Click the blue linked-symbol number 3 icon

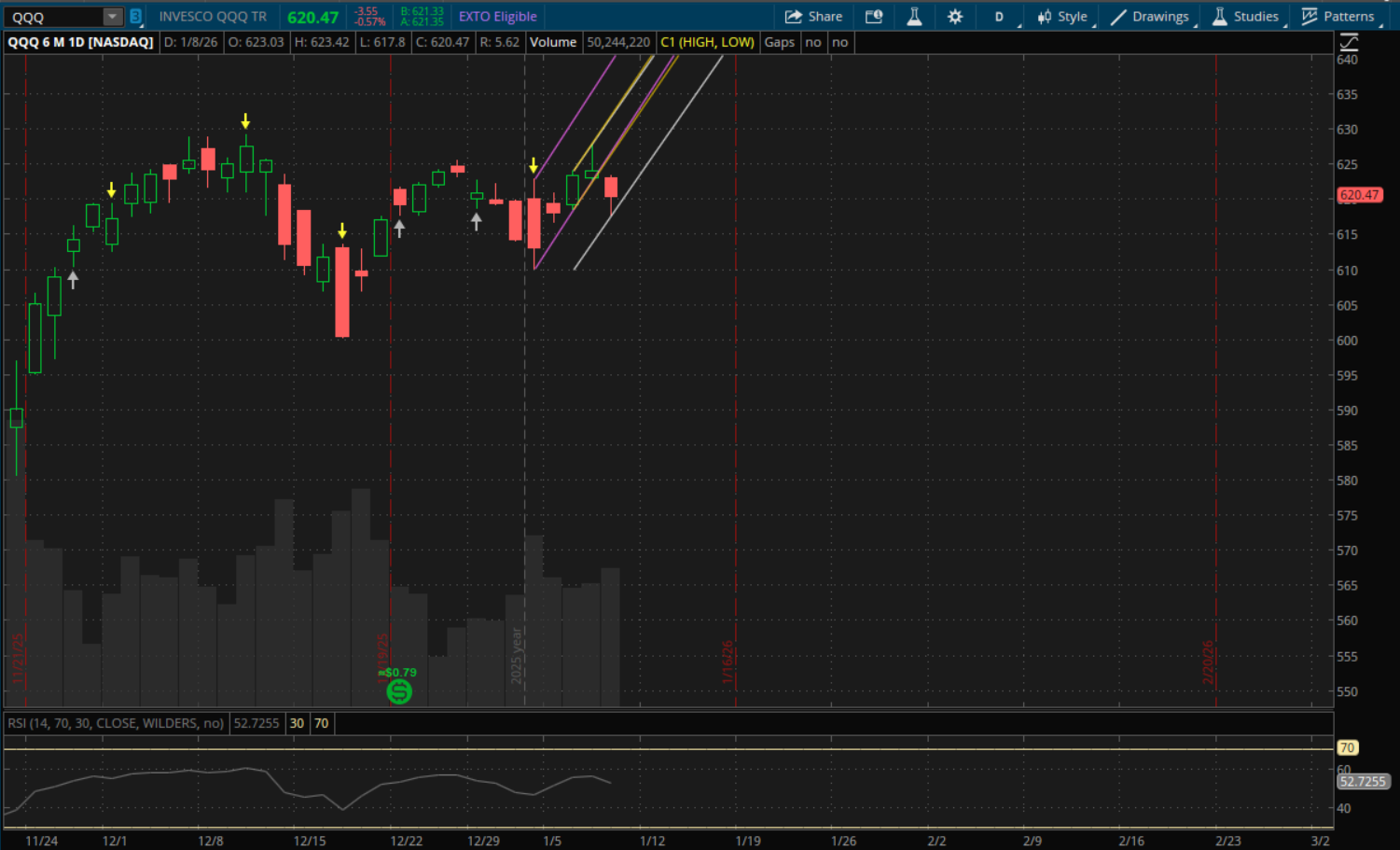pos(136,17)
